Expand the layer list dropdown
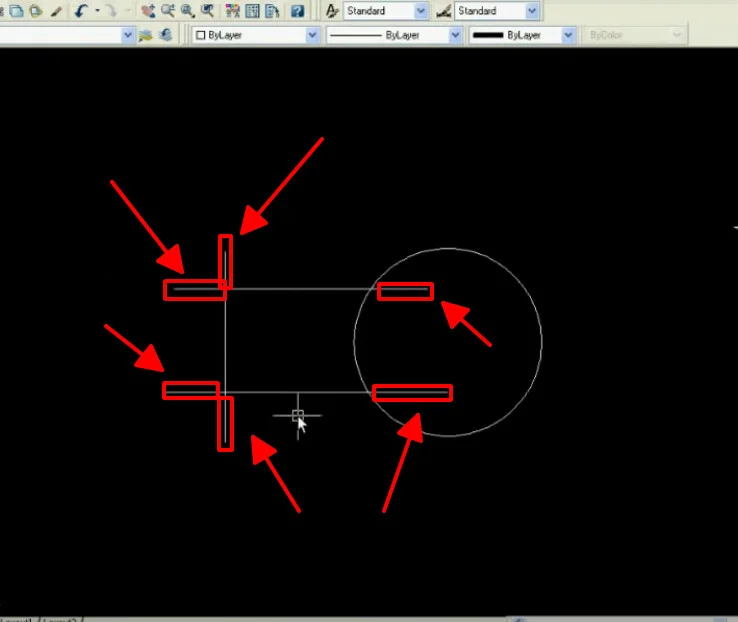 click(127, 35)
